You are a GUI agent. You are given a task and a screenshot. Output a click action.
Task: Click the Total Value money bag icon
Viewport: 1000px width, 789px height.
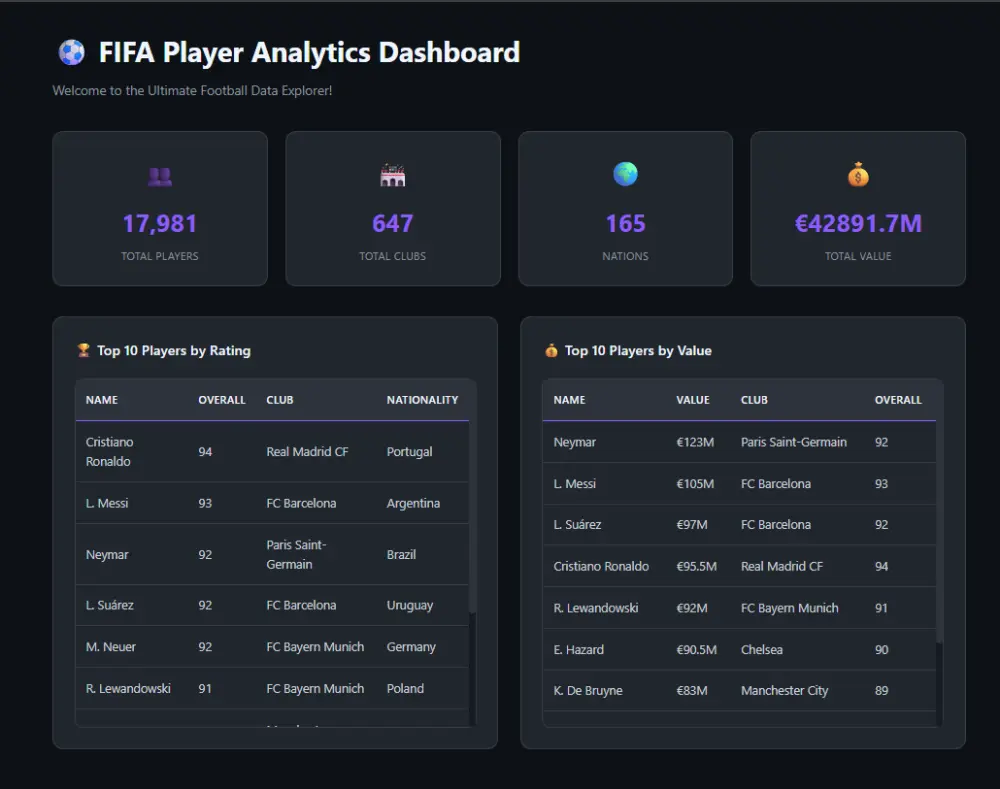pyautogui.click(x=858, y=176)
